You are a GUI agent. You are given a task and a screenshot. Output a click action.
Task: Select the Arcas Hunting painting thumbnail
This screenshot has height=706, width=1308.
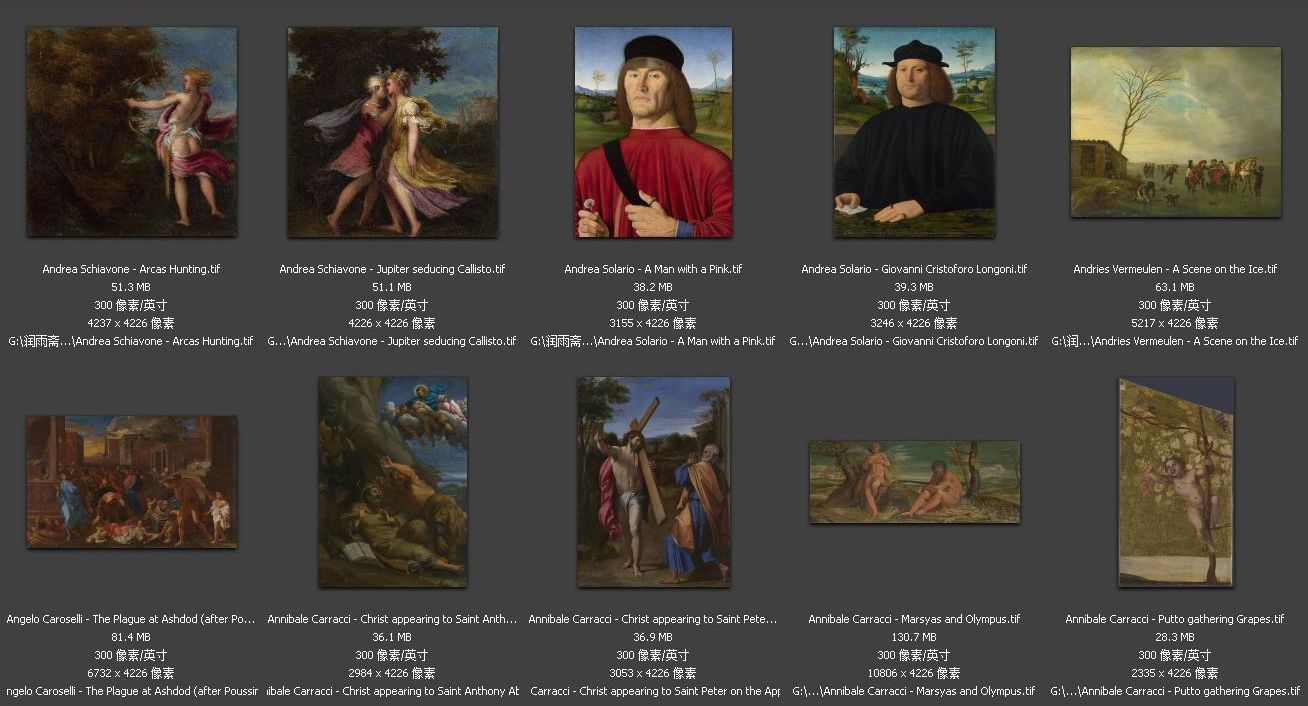click(132, 132)
